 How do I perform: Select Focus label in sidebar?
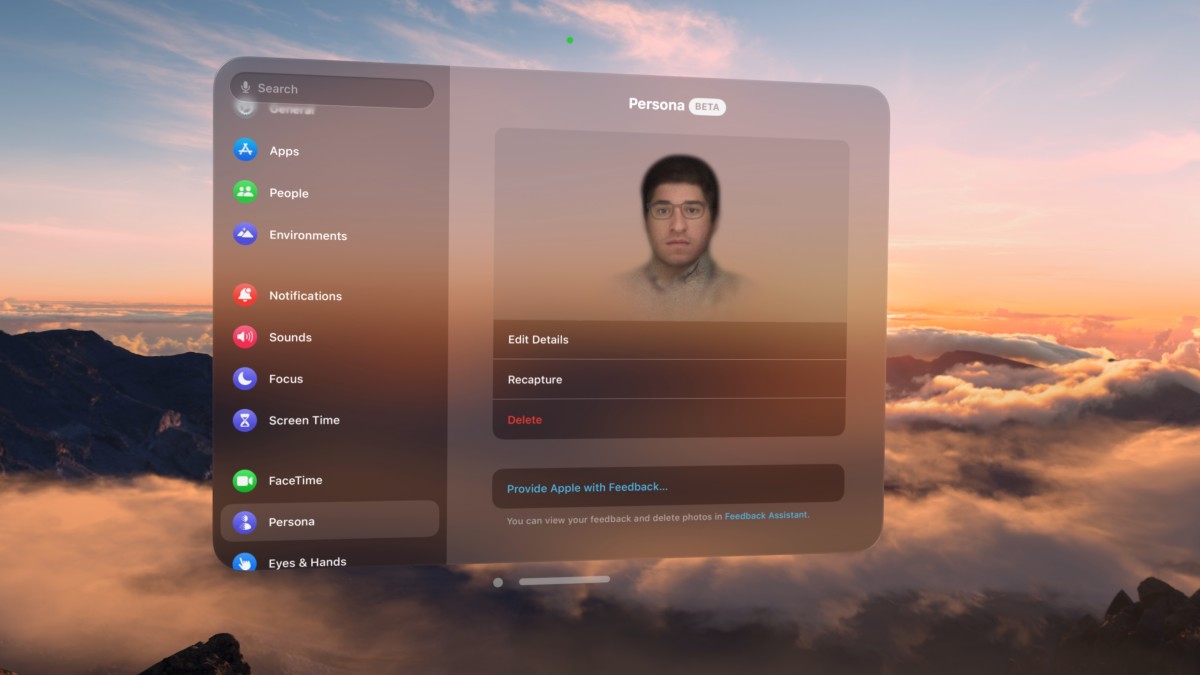[x=286, y=379]
